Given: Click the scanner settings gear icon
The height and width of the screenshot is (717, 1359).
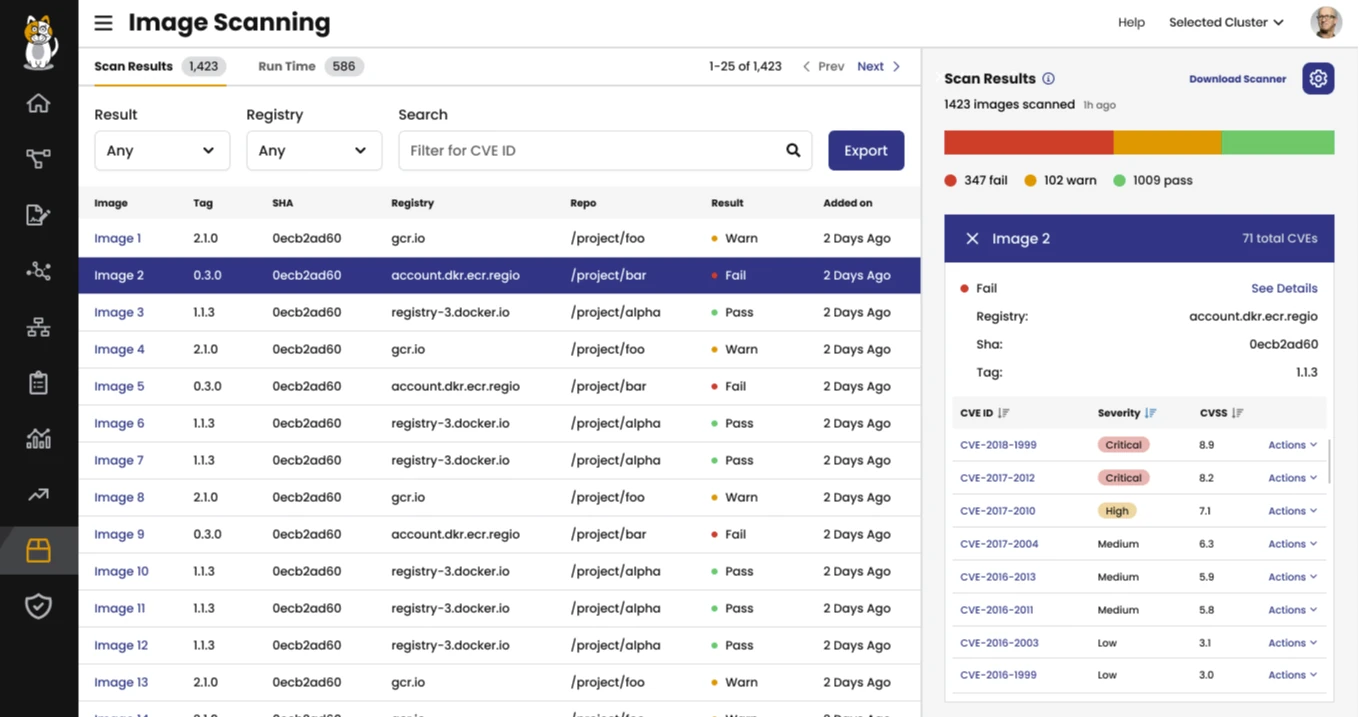Looking at the screenshot, I should click(1318, 79).
